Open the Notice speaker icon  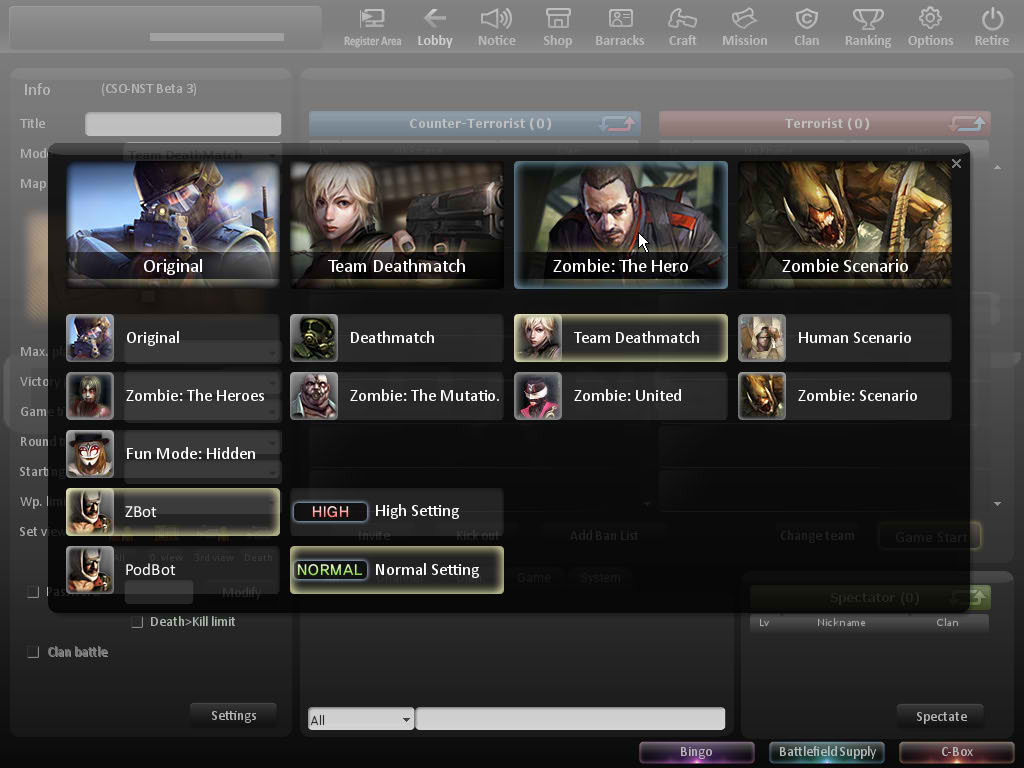(496, 27)
